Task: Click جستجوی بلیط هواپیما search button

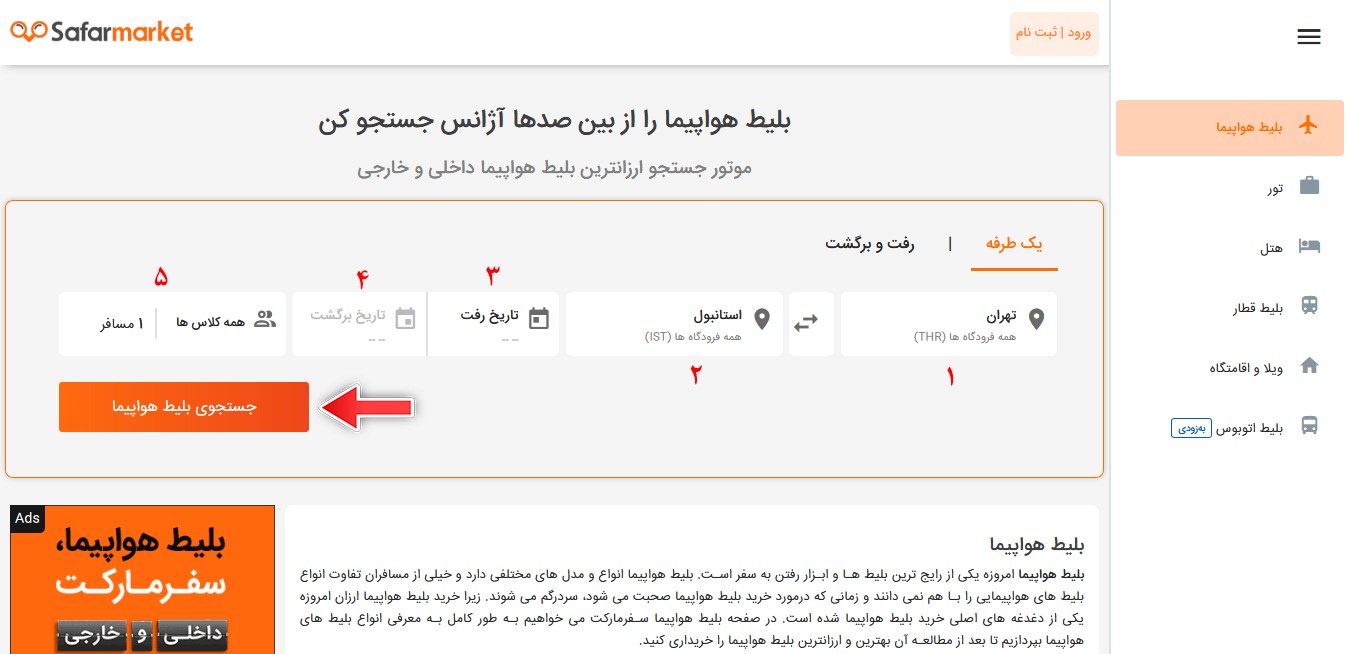Action: tap(184, 407)
